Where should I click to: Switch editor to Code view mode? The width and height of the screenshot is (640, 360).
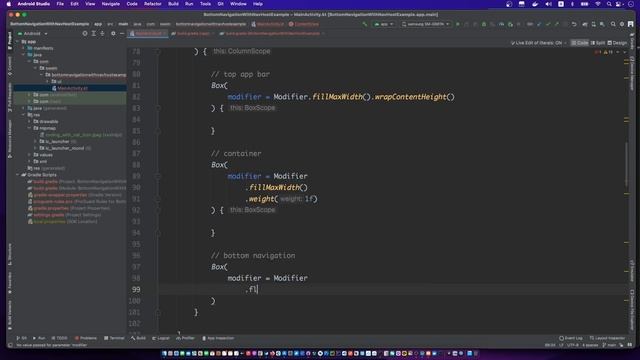click(x=580, y=43)
